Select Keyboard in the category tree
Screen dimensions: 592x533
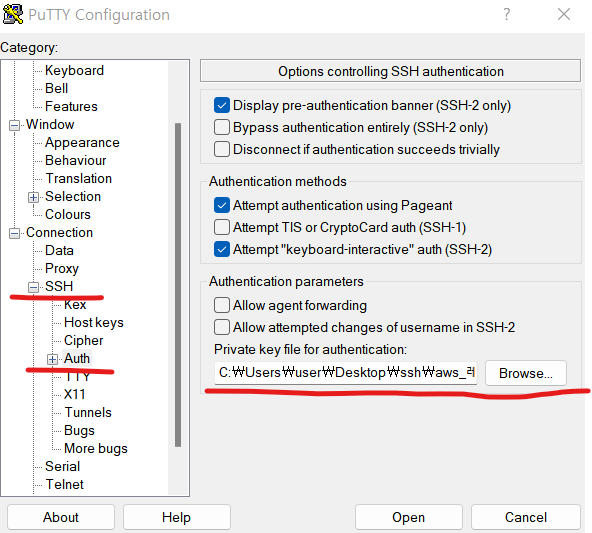click(x=74, y=70)
